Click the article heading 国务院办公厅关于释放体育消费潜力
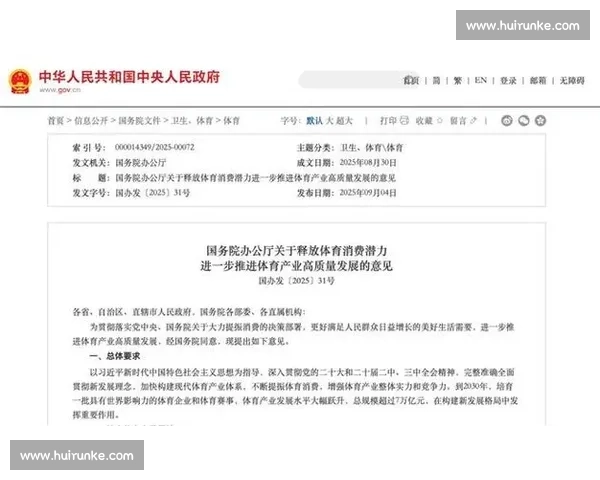Screen dimensions: 600x480 (297, 251)
